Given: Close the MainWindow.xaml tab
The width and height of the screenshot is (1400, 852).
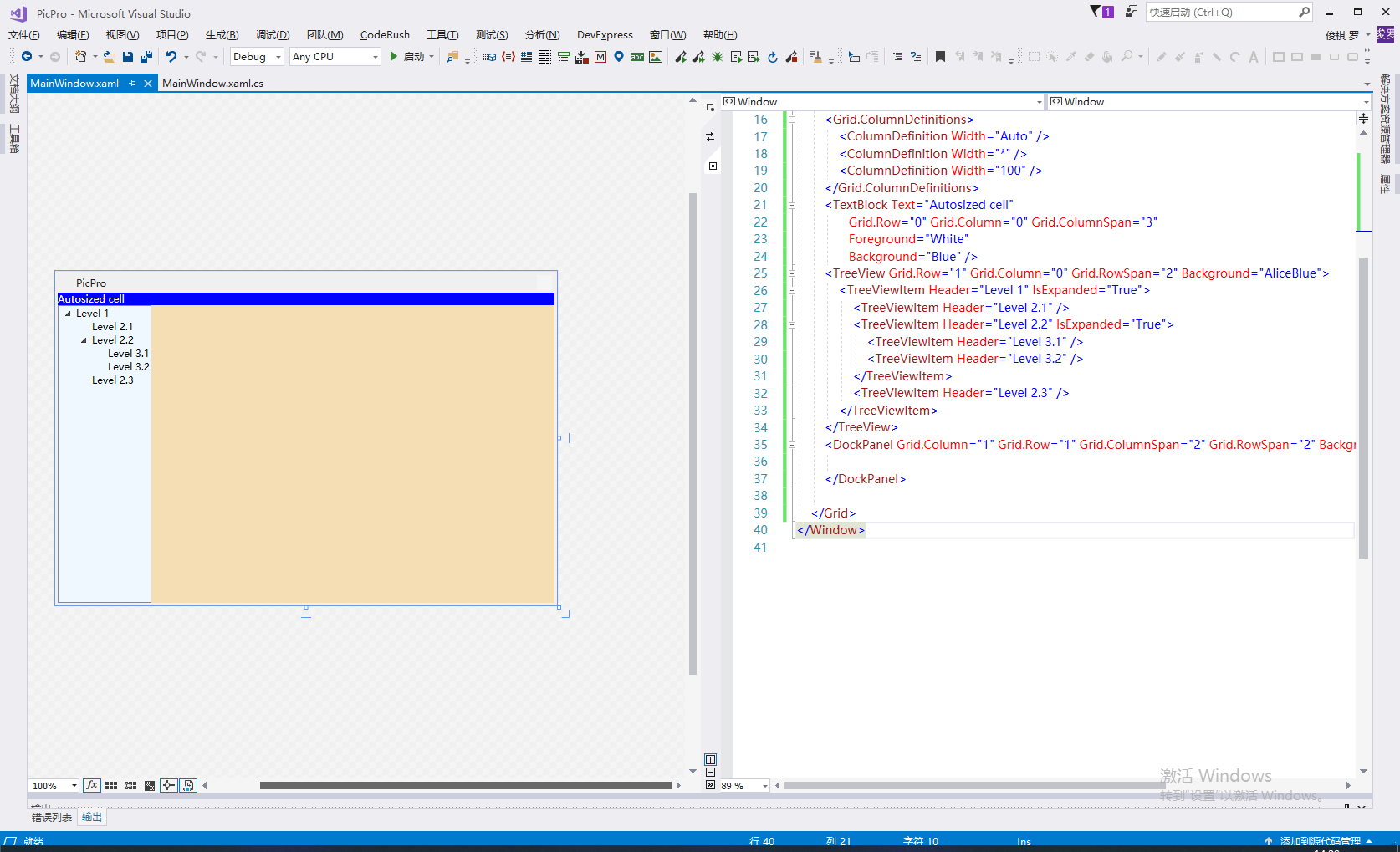Looking at the screenshot, I should 148,84.
